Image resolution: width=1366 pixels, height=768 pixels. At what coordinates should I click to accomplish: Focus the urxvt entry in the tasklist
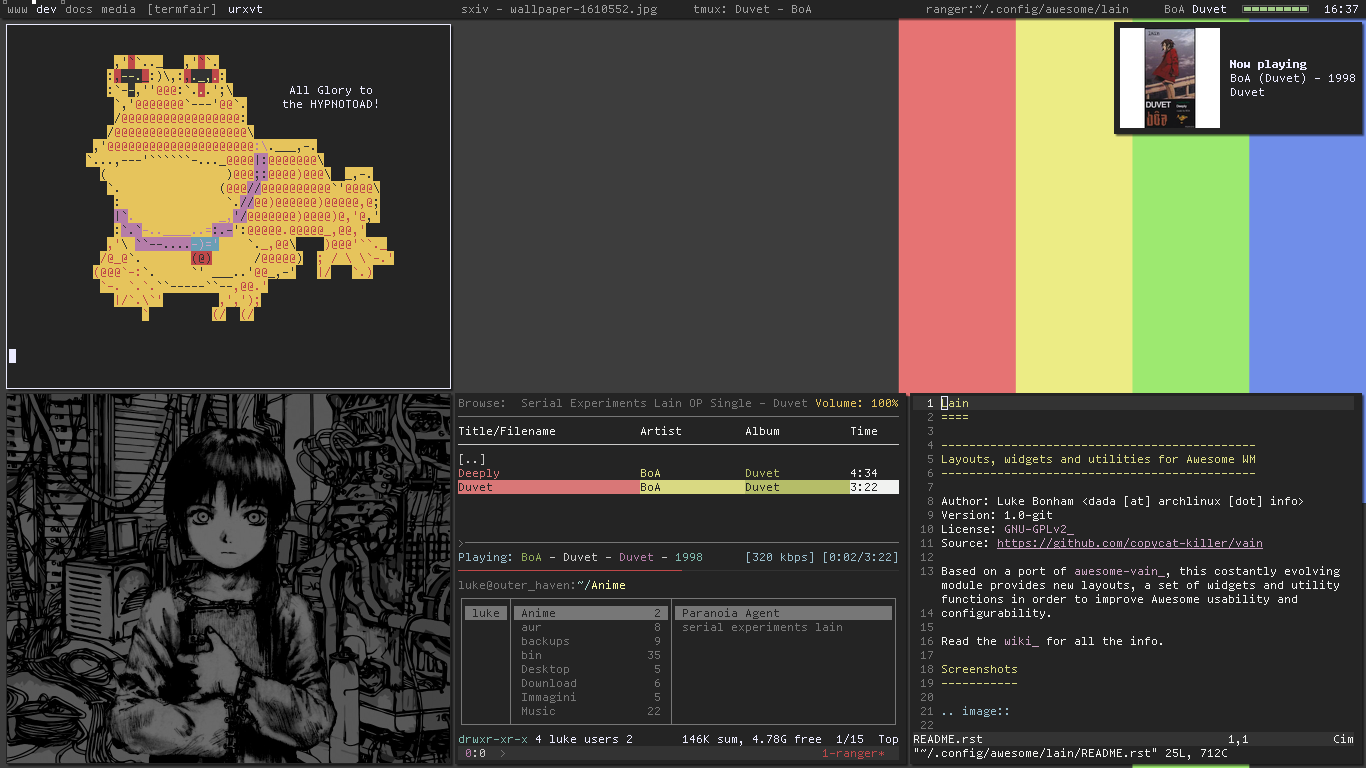(245, 9)
